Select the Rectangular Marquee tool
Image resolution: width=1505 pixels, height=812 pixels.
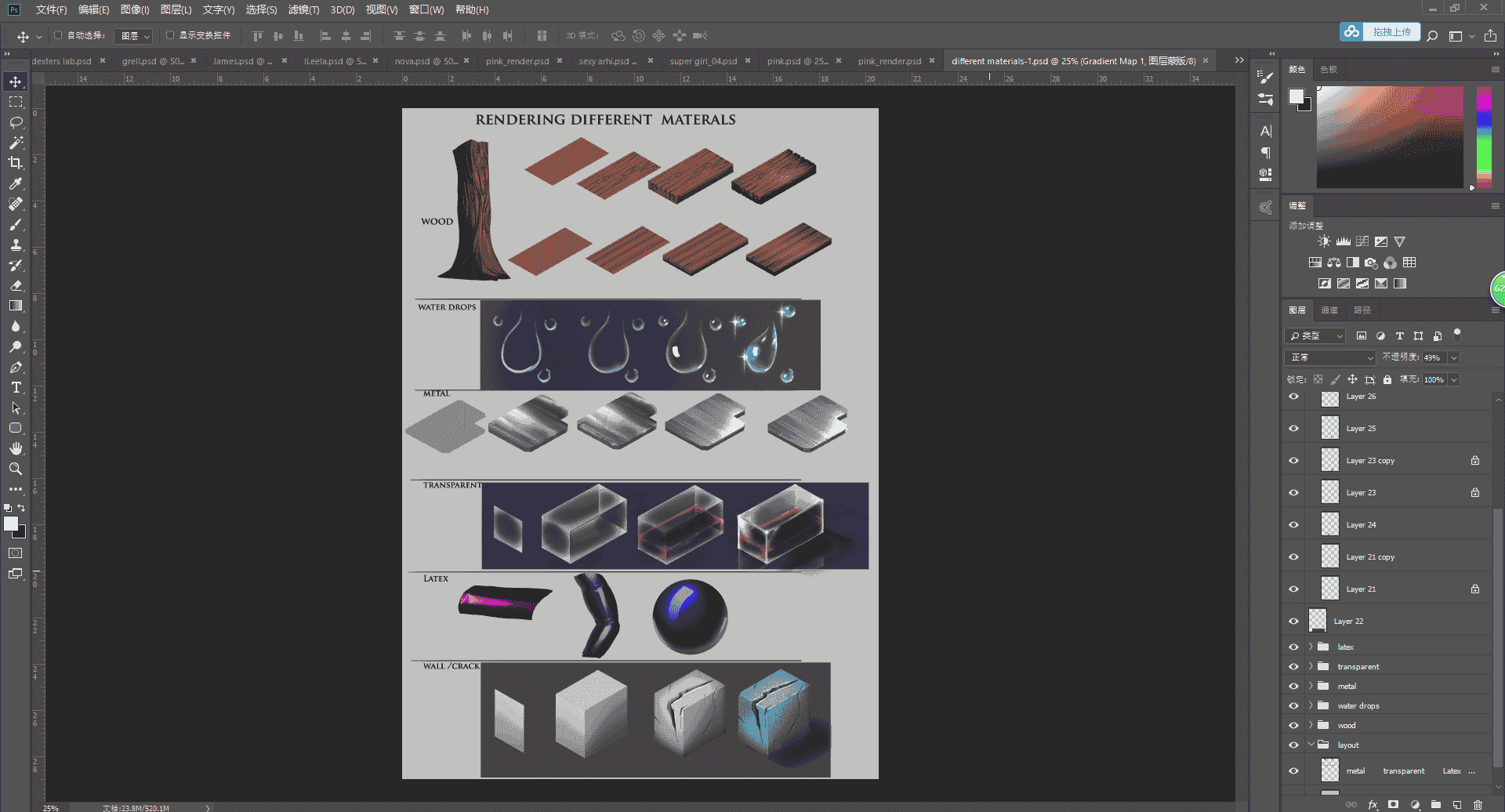point(16,102)
